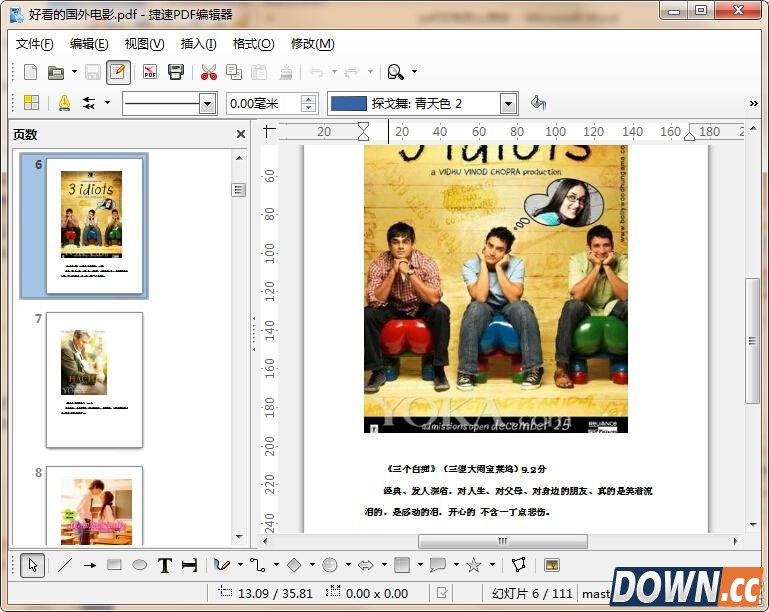Open the zoom magnifier tool

click(x=395, y=73)
